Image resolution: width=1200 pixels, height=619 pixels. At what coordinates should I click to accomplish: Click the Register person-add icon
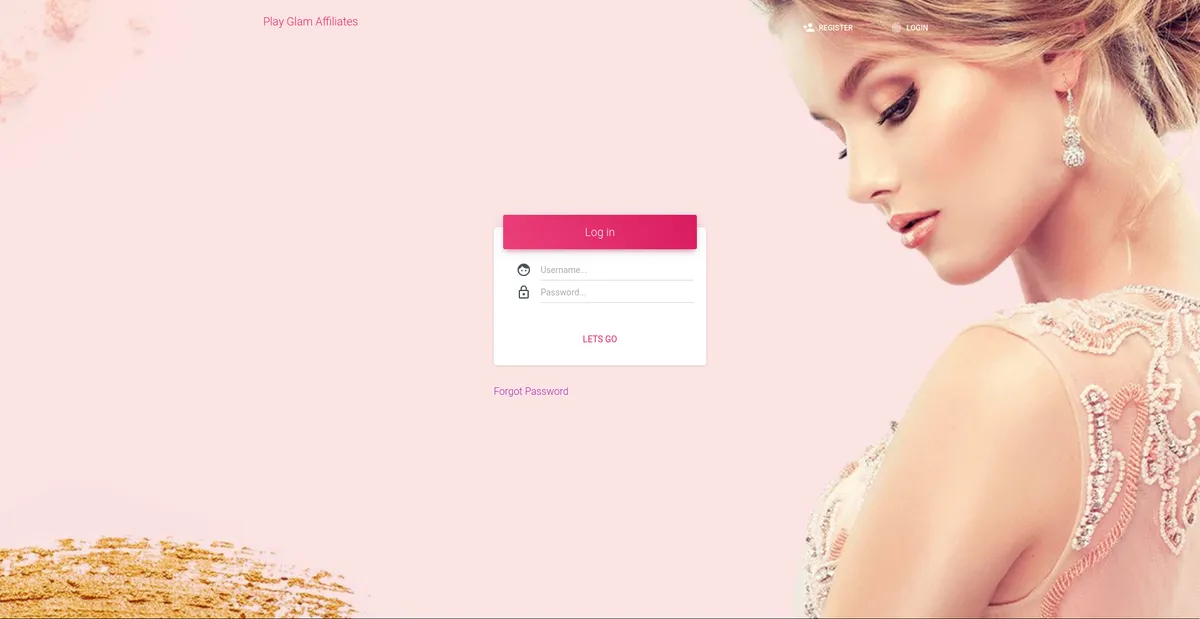tap(809, 28)
